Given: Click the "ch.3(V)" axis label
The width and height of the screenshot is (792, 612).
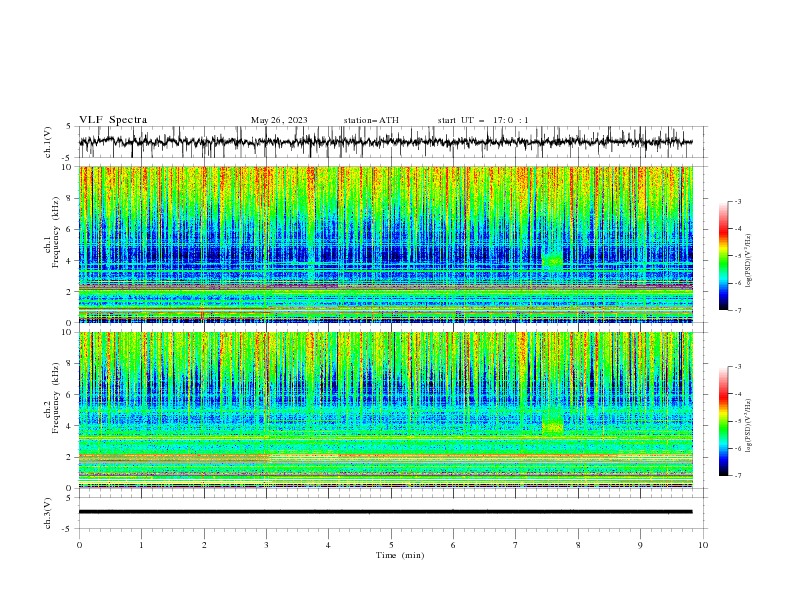Looking at the screenshot, I should [48, 513].
